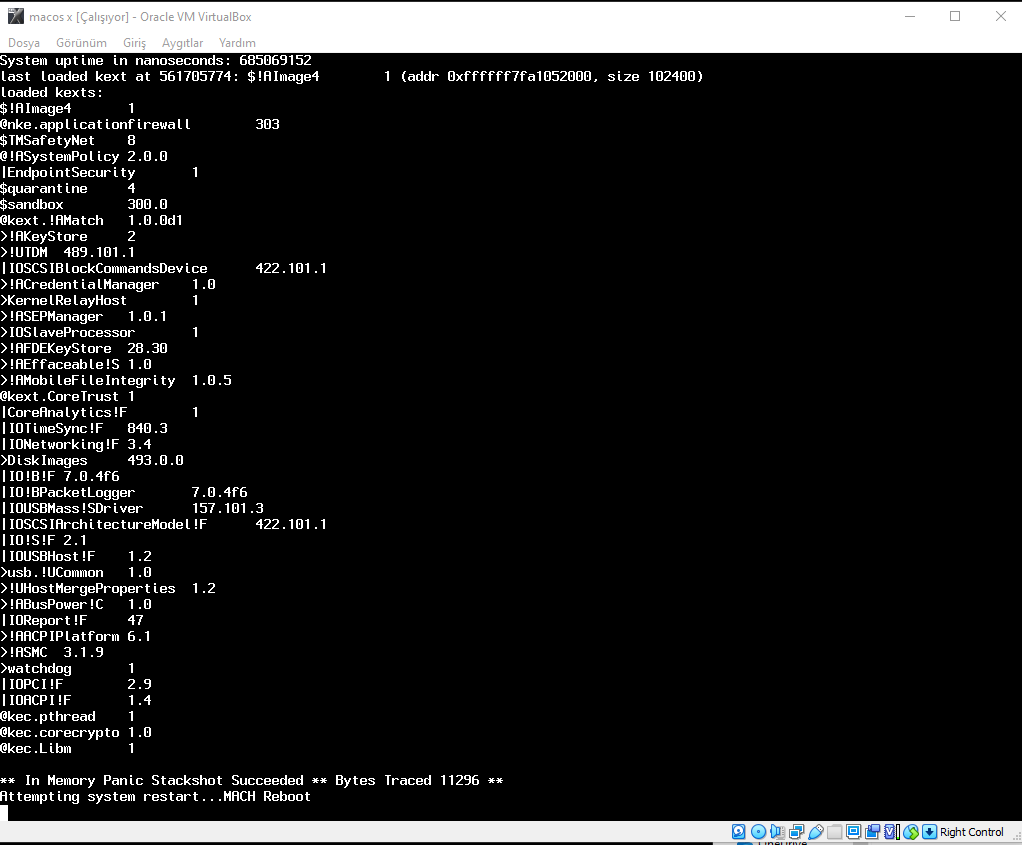Open the Giriş menu
The width and height of the screenshot is (1022, 845).
pos(134,43)
